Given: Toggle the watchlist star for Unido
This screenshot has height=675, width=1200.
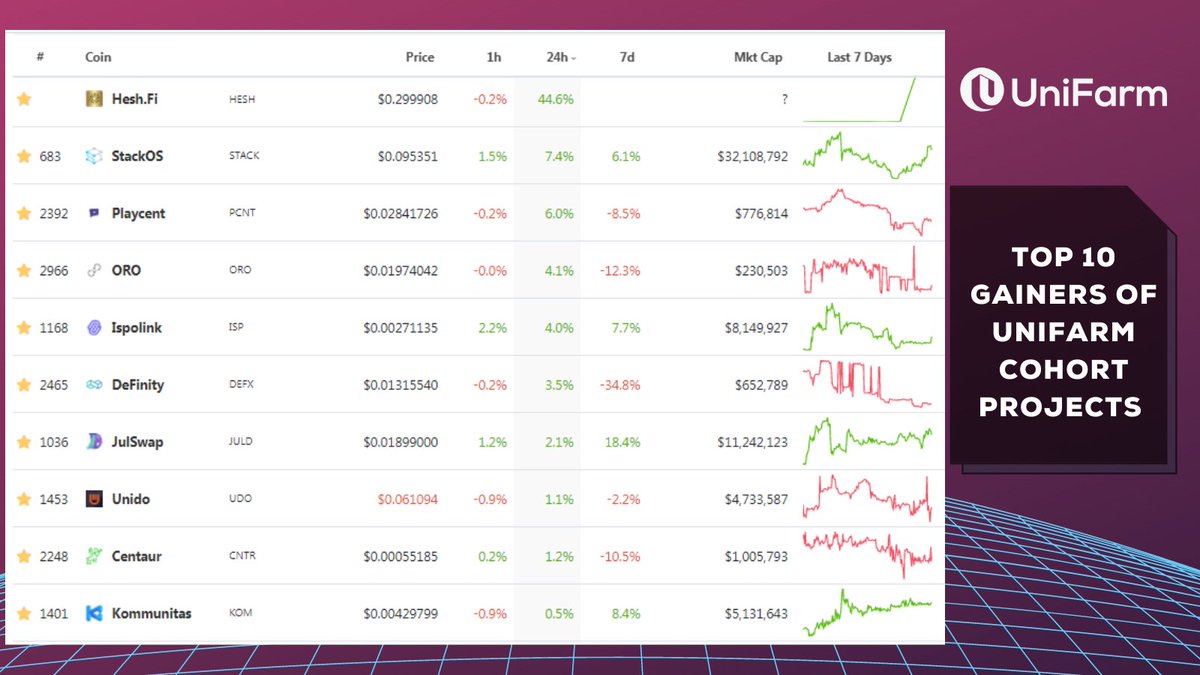Looking at the screenshot, I should 24,498.
